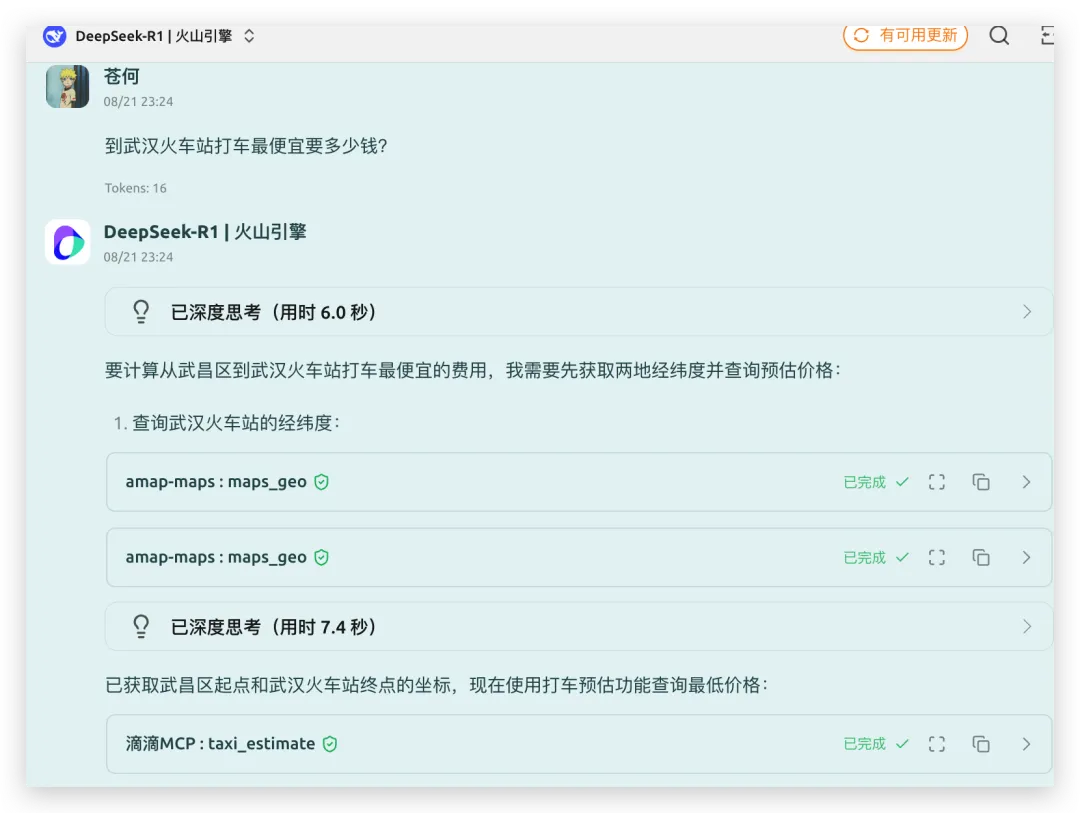Expand the 滴滴MCP taxi_estimate tool call
This screenshot has width=1080, height=813.
1026,744
